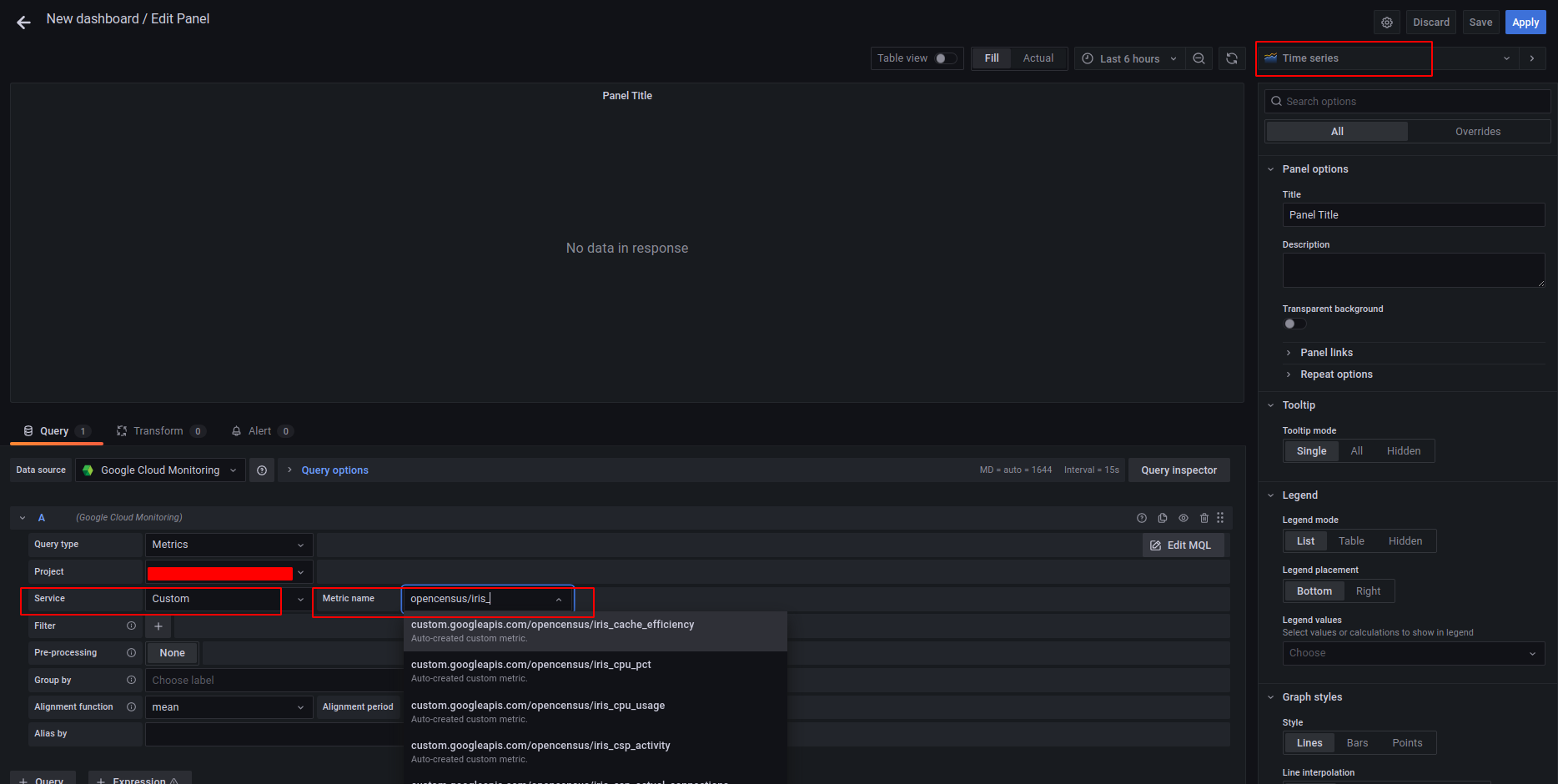Collapse Graph styles section

[1312, 697]
